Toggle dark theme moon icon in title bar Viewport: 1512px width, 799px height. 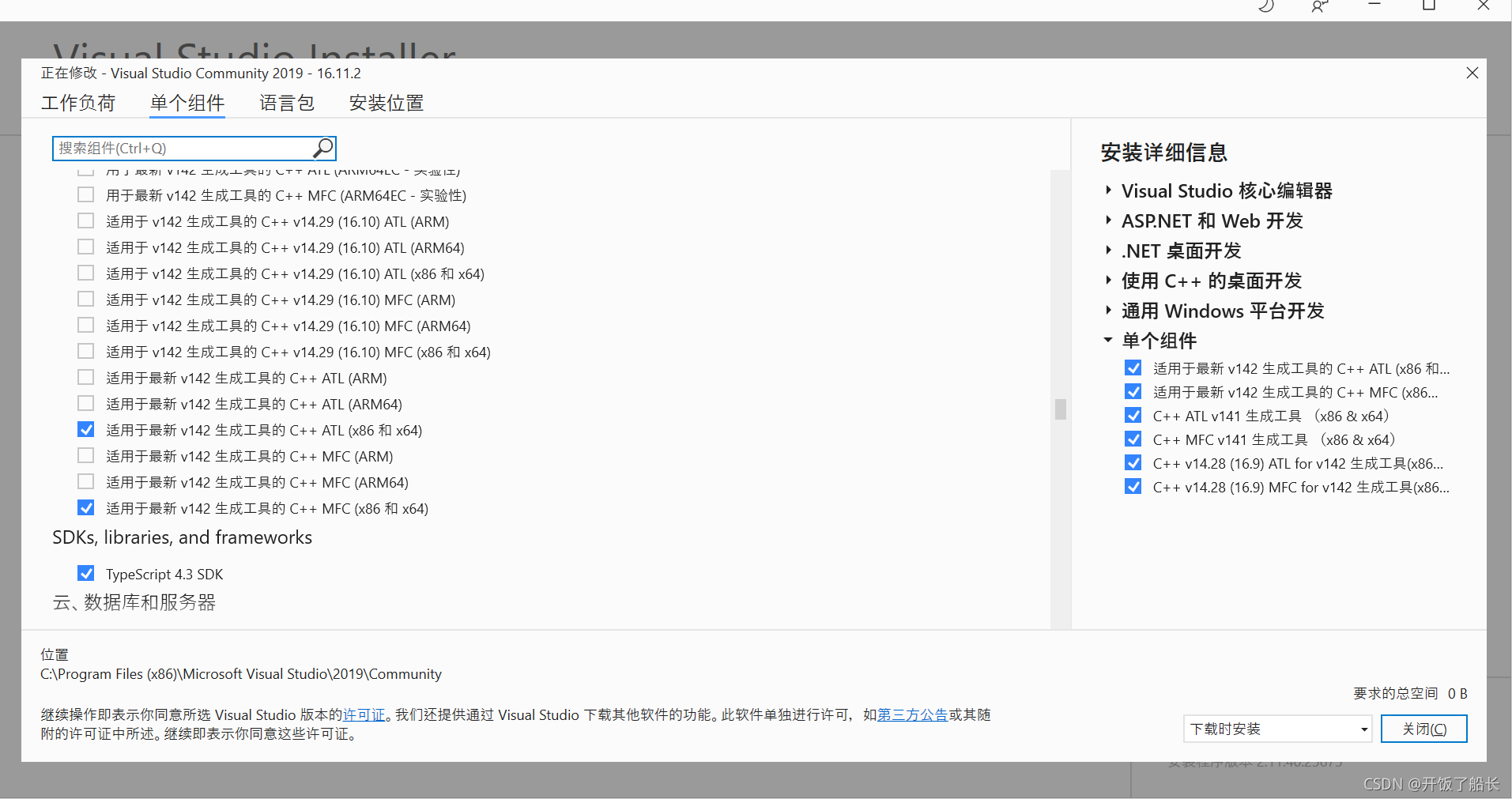coord(1266,6)
